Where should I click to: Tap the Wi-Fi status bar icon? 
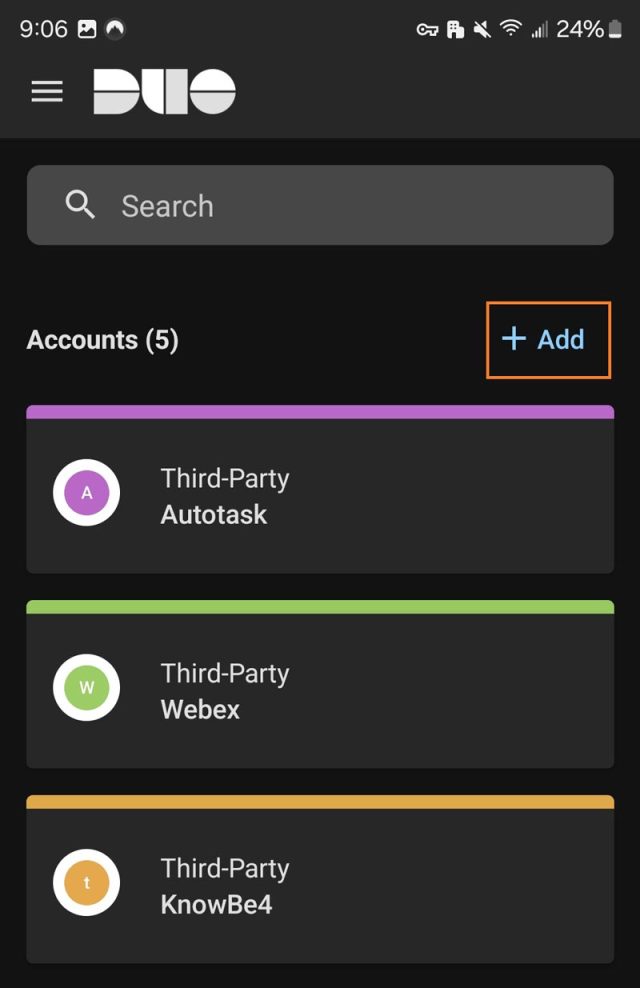(x=510, y=29)
